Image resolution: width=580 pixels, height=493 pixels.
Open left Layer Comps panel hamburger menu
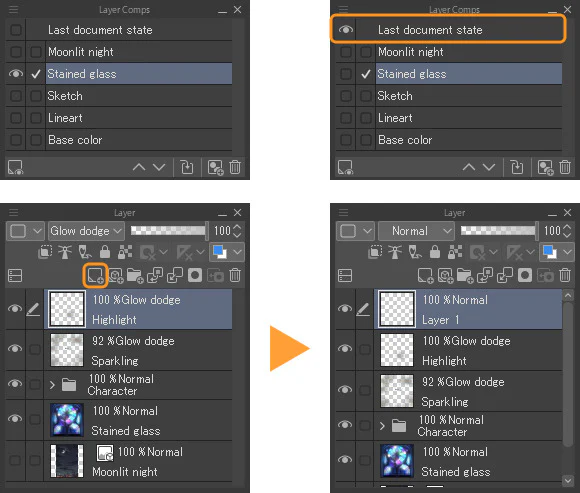tap(14, 9)
